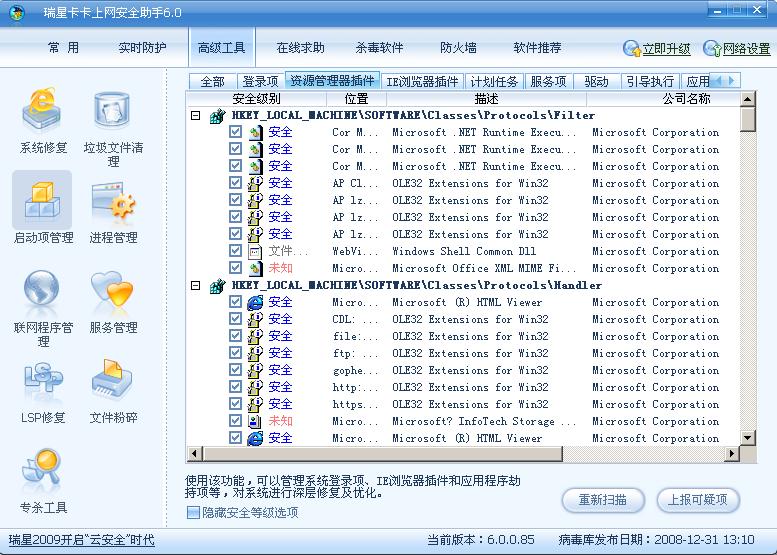Click the icon of the WebVi... Shell Common Dll row
The width and height of the screenshot is (777, 555).
coord(255,251)
